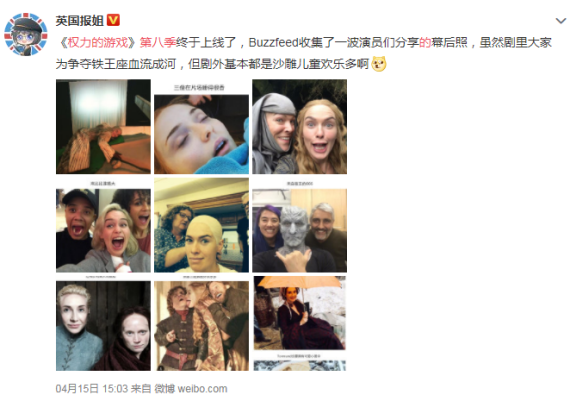Expand the post options chevron arrow
Viewport: 570px width, 401px height.
tap(561, 21)
